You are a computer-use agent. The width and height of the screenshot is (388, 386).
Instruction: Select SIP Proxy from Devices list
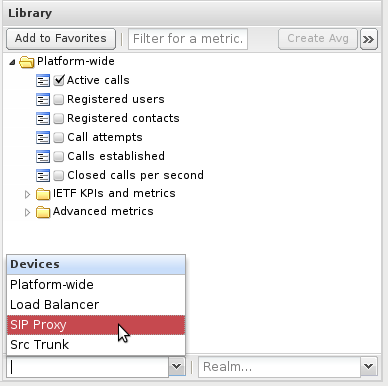(96, 325)
